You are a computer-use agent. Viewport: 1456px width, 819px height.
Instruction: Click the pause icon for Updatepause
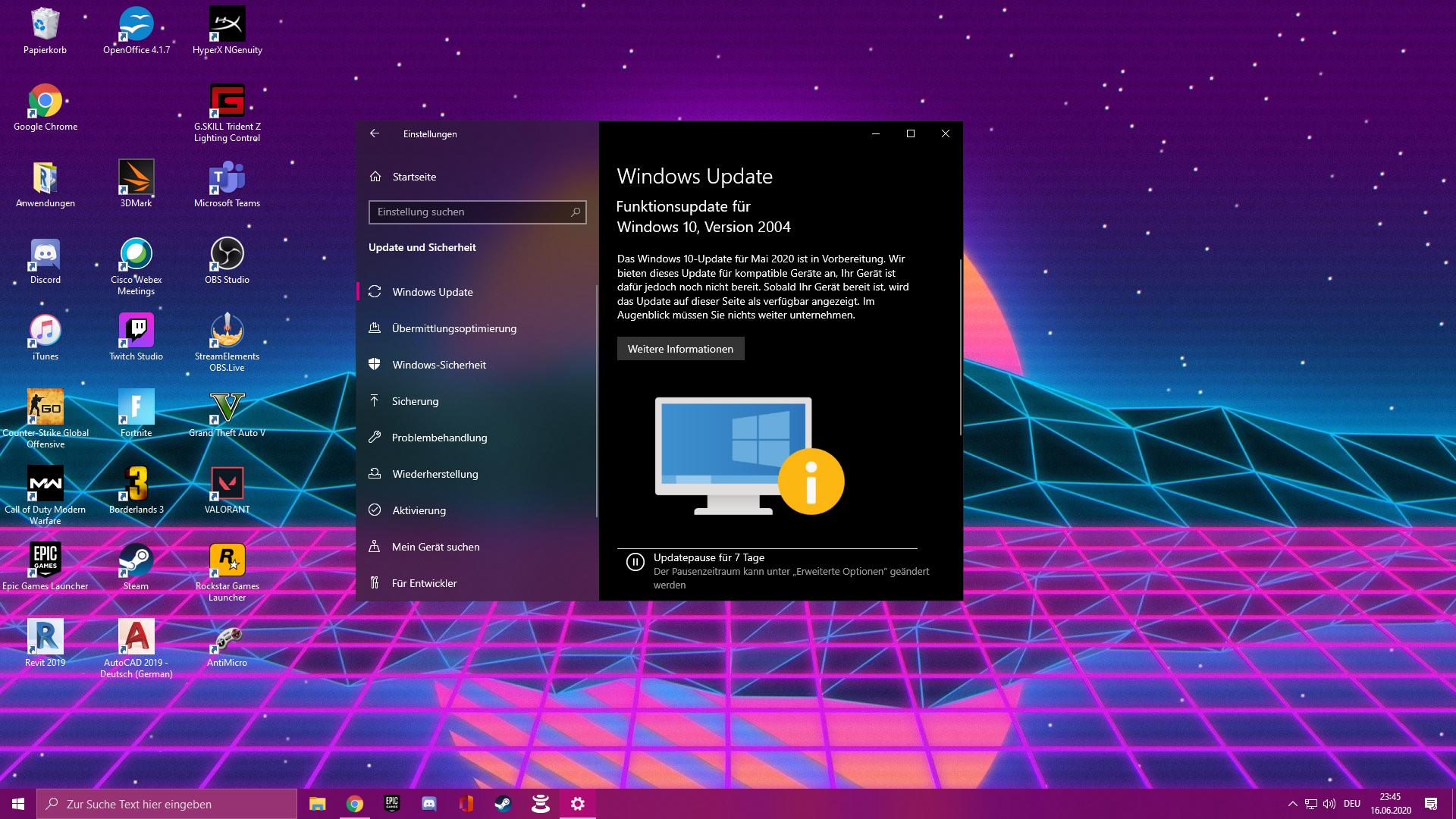tap(635, 562)
